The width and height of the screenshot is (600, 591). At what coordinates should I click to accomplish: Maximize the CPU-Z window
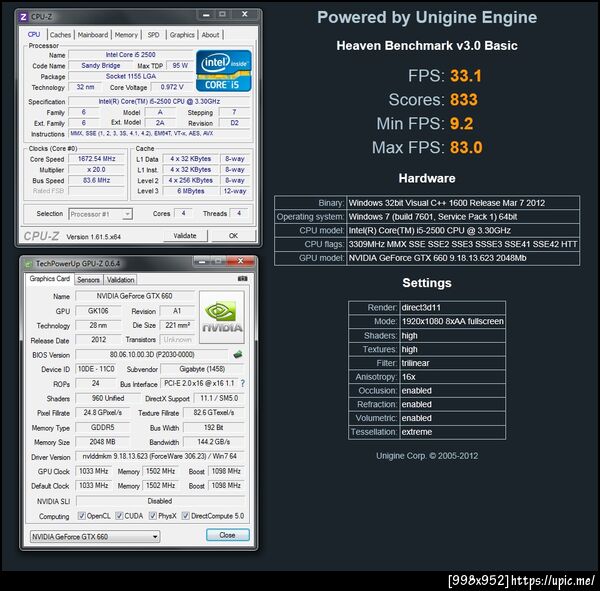(222, 15)
